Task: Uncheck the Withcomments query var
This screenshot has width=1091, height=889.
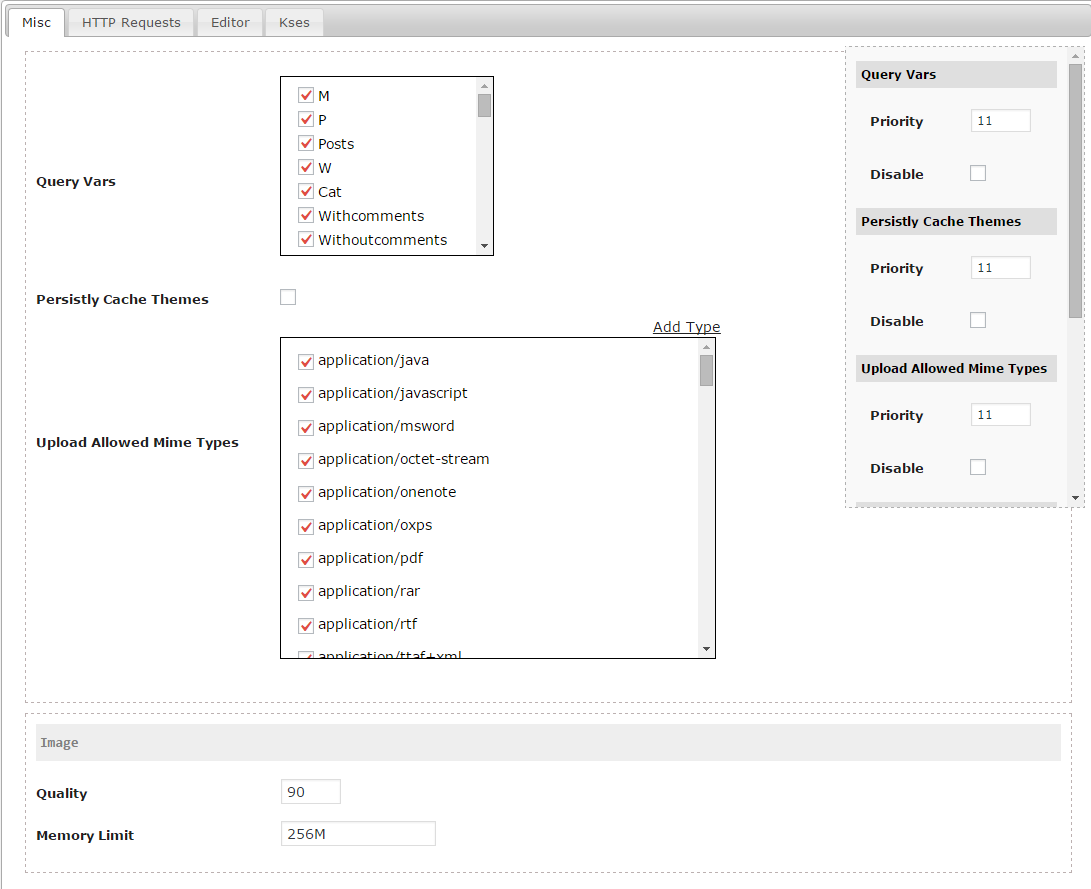Action: point(305,216)
